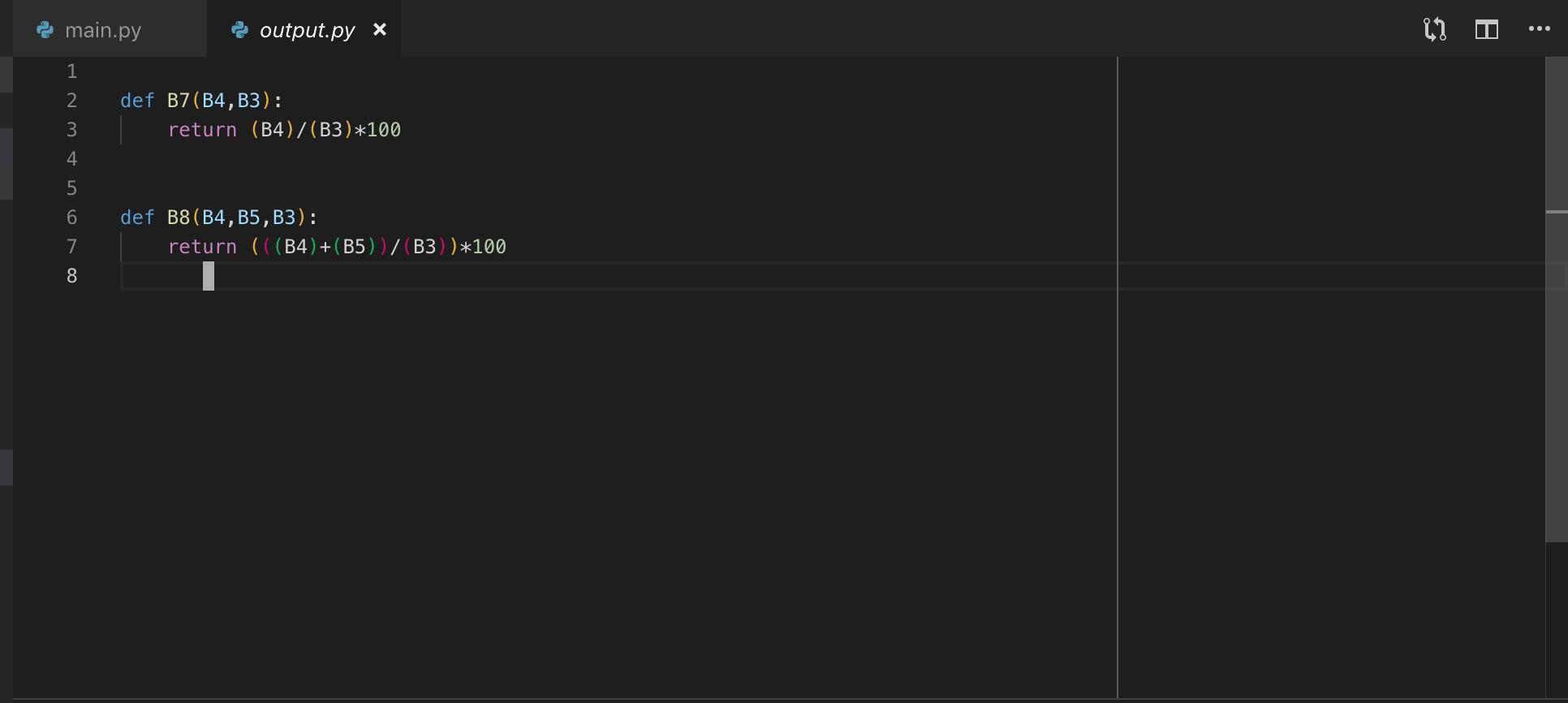
Task: Click the Python icon on output.py tab
Action: pos(239,30)
